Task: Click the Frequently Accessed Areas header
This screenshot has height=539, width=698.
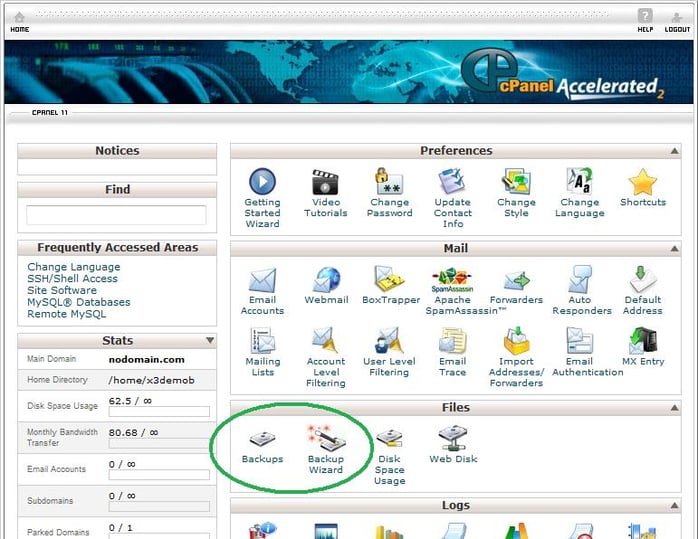Action: click(117, 247)
